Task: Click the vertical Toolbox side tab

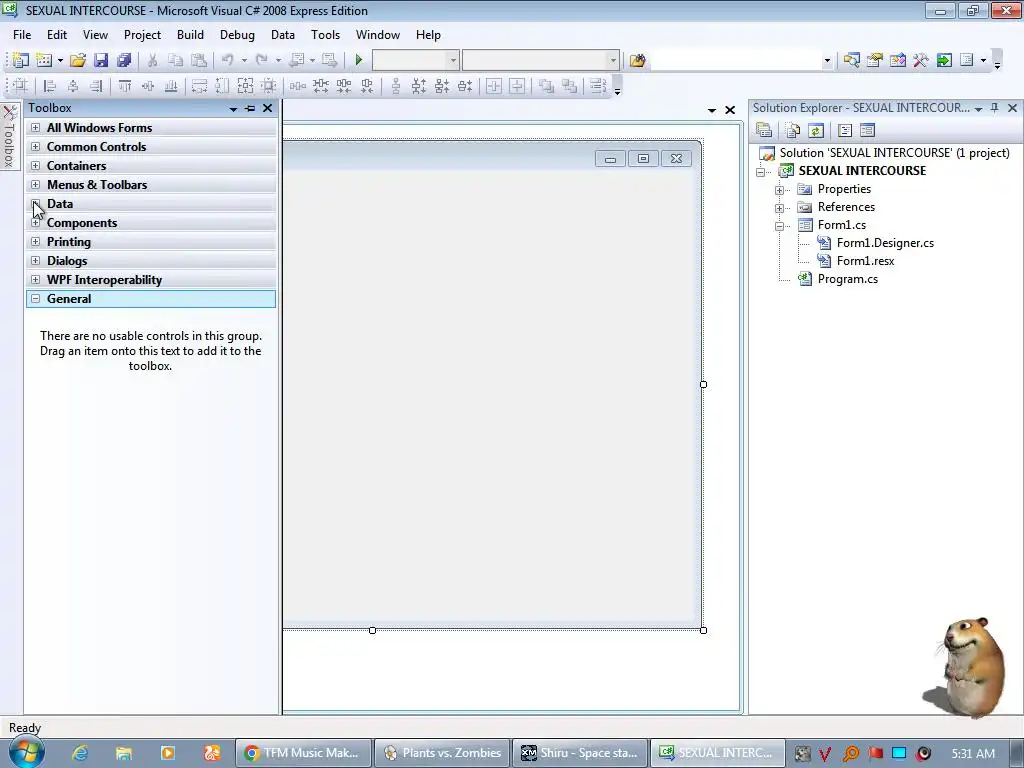Action: point(9,137)
